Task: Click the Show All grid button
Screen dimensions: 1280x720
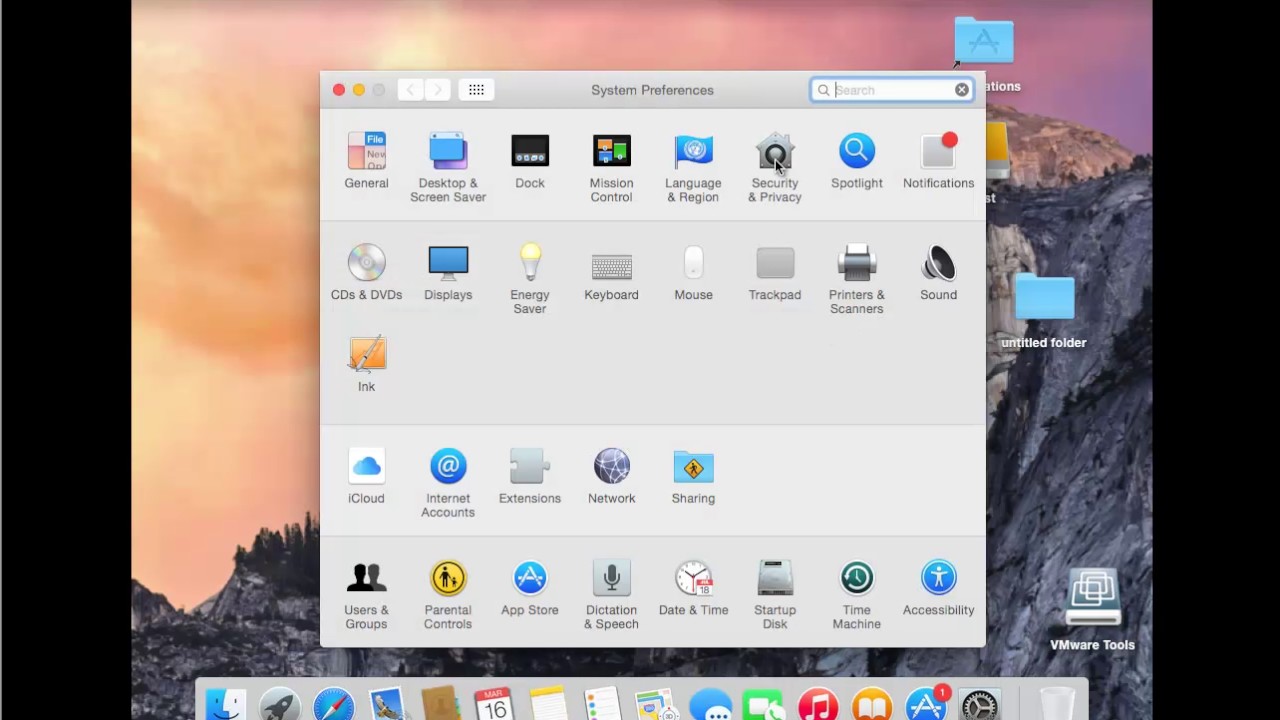Action: click(x=476, y=90)
